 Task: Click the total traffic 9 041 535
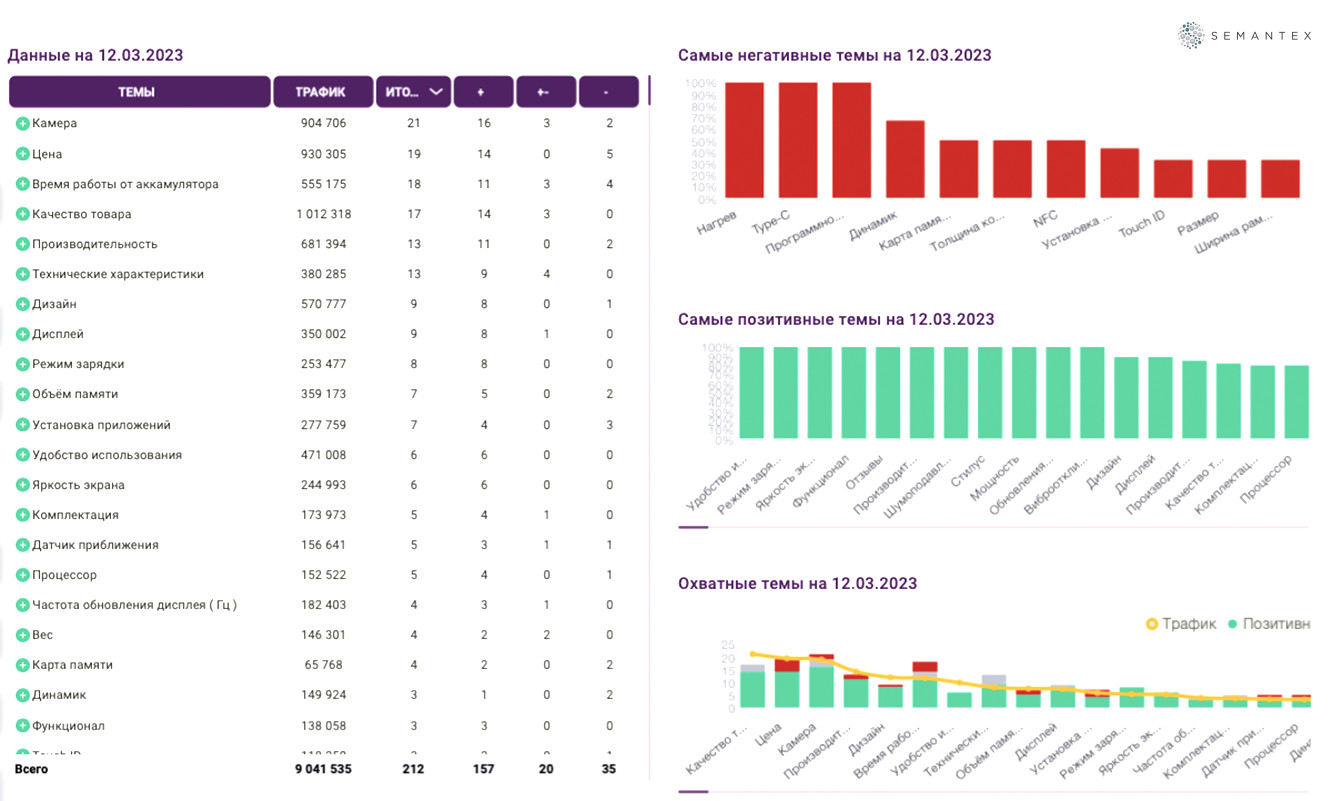click(323, 769)
